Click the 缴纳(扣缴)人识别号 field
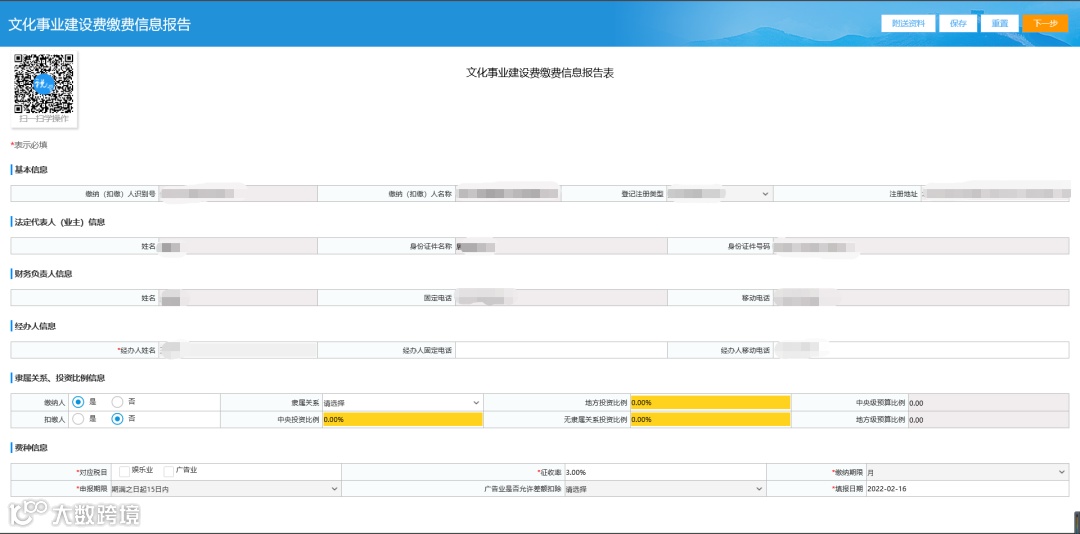This screenshot has height=534, width=1080. (238, 194)
